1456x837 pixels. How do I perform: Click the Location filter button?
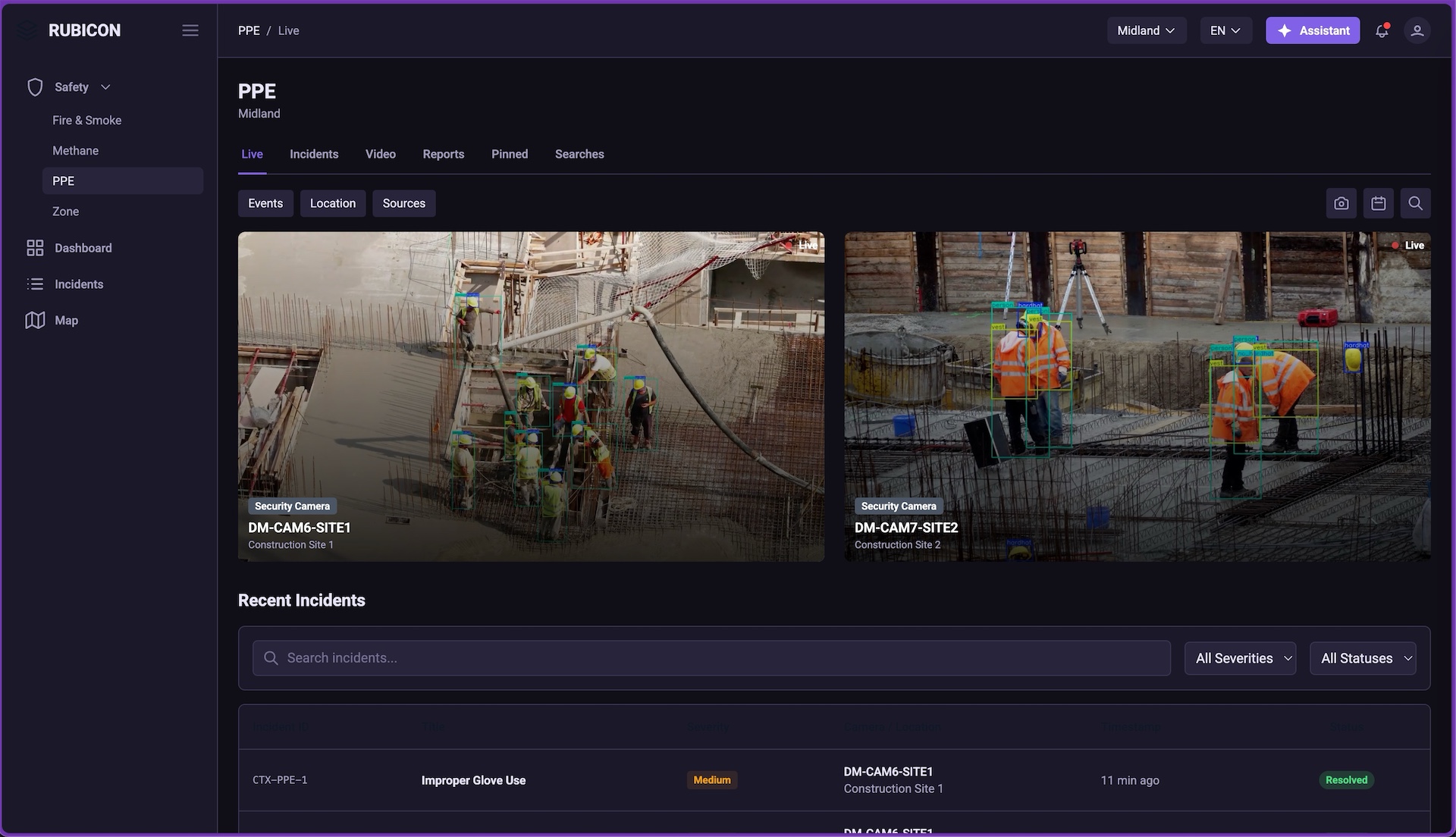coord(333,203)
